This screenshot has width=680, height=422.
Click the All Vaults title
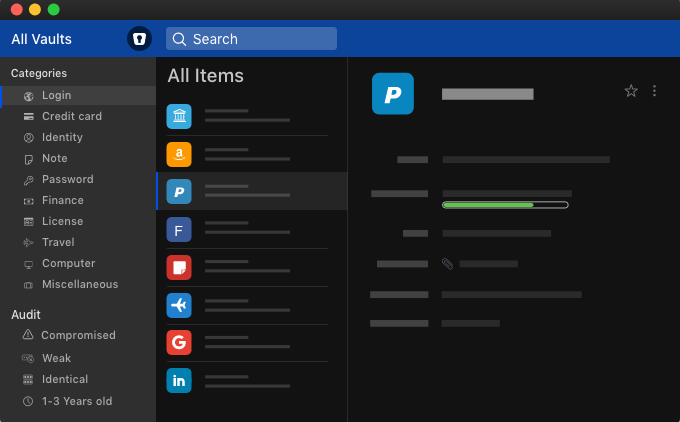[42, 39]
